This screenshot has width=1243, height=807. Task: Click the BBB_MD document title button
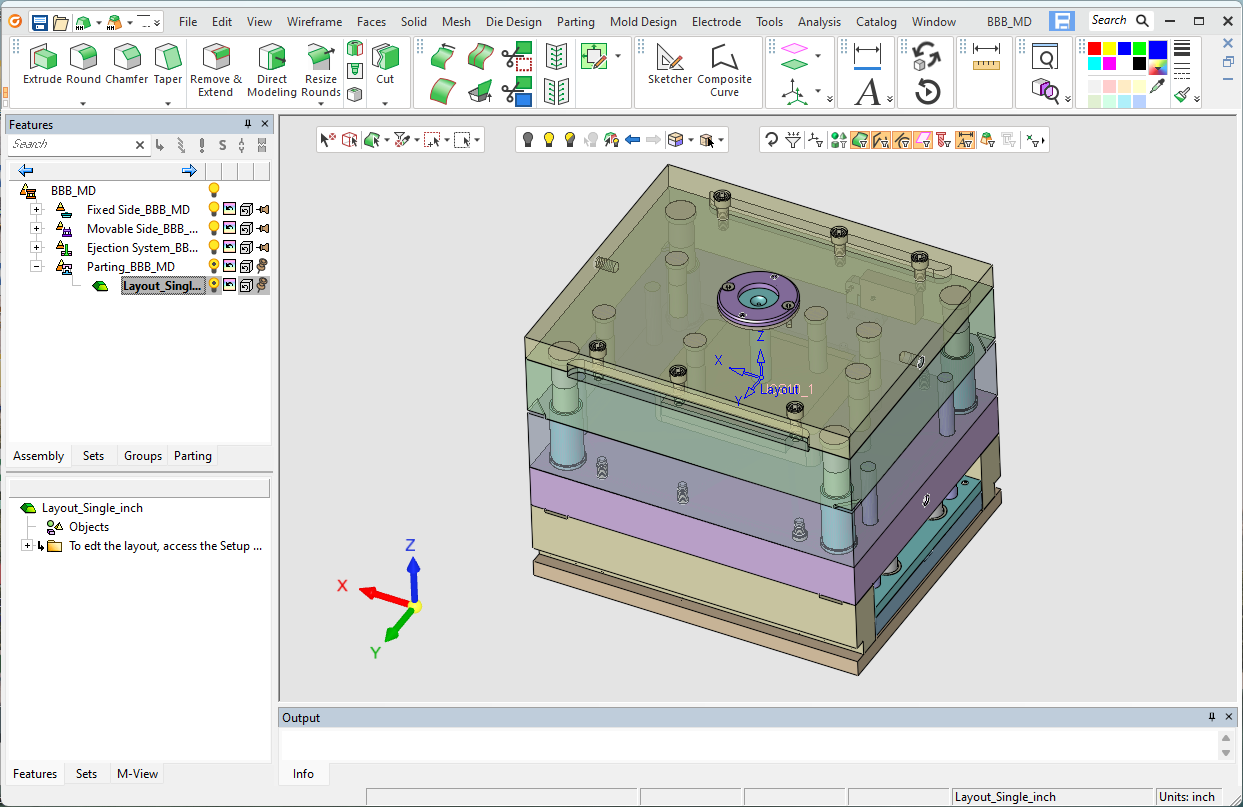point(1011,22)
